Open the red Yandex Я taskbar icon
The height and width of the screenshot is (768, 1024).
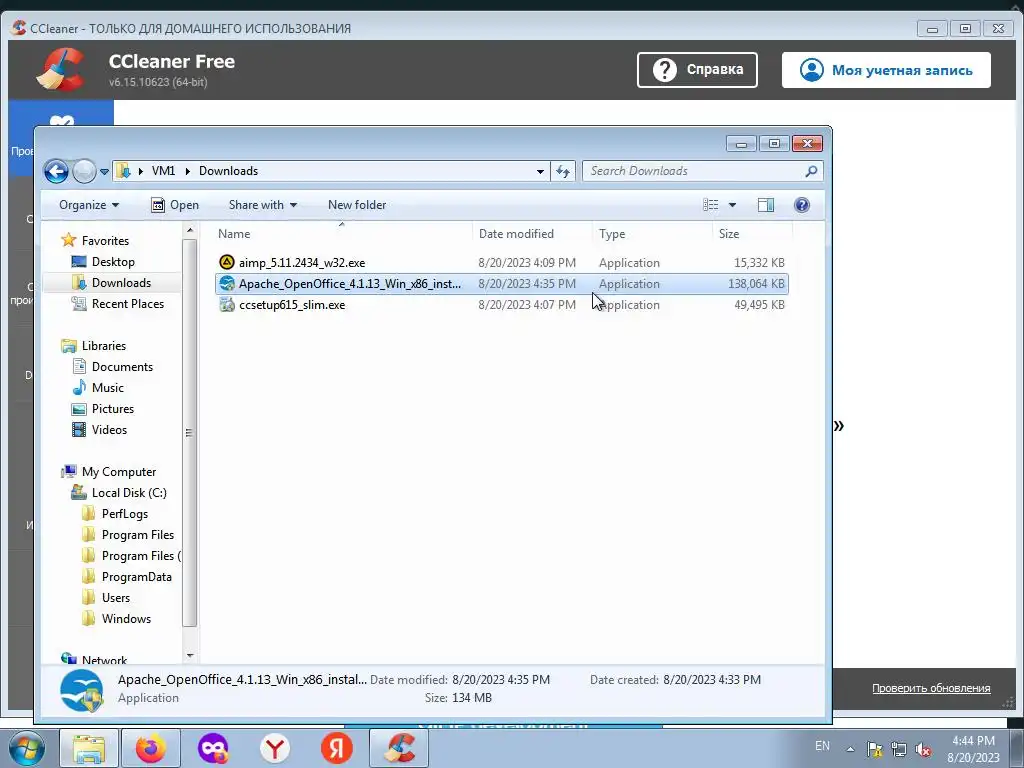(x=337, y=748)
